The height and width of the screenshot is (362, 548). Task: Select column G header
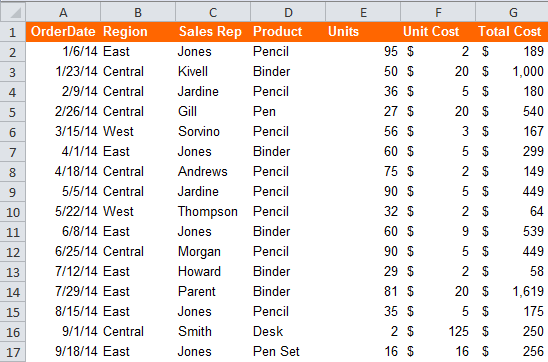[x=512, y=12]
